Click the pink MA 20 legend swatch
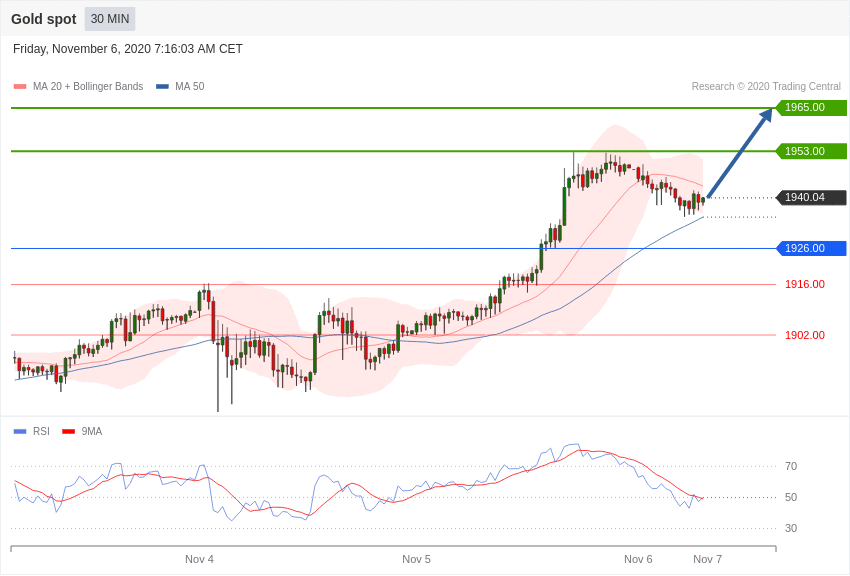 point(20,87)
